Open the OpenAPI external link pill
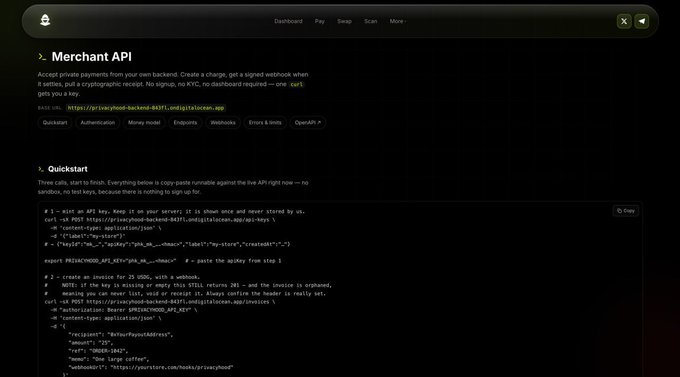 pos(308,123)
